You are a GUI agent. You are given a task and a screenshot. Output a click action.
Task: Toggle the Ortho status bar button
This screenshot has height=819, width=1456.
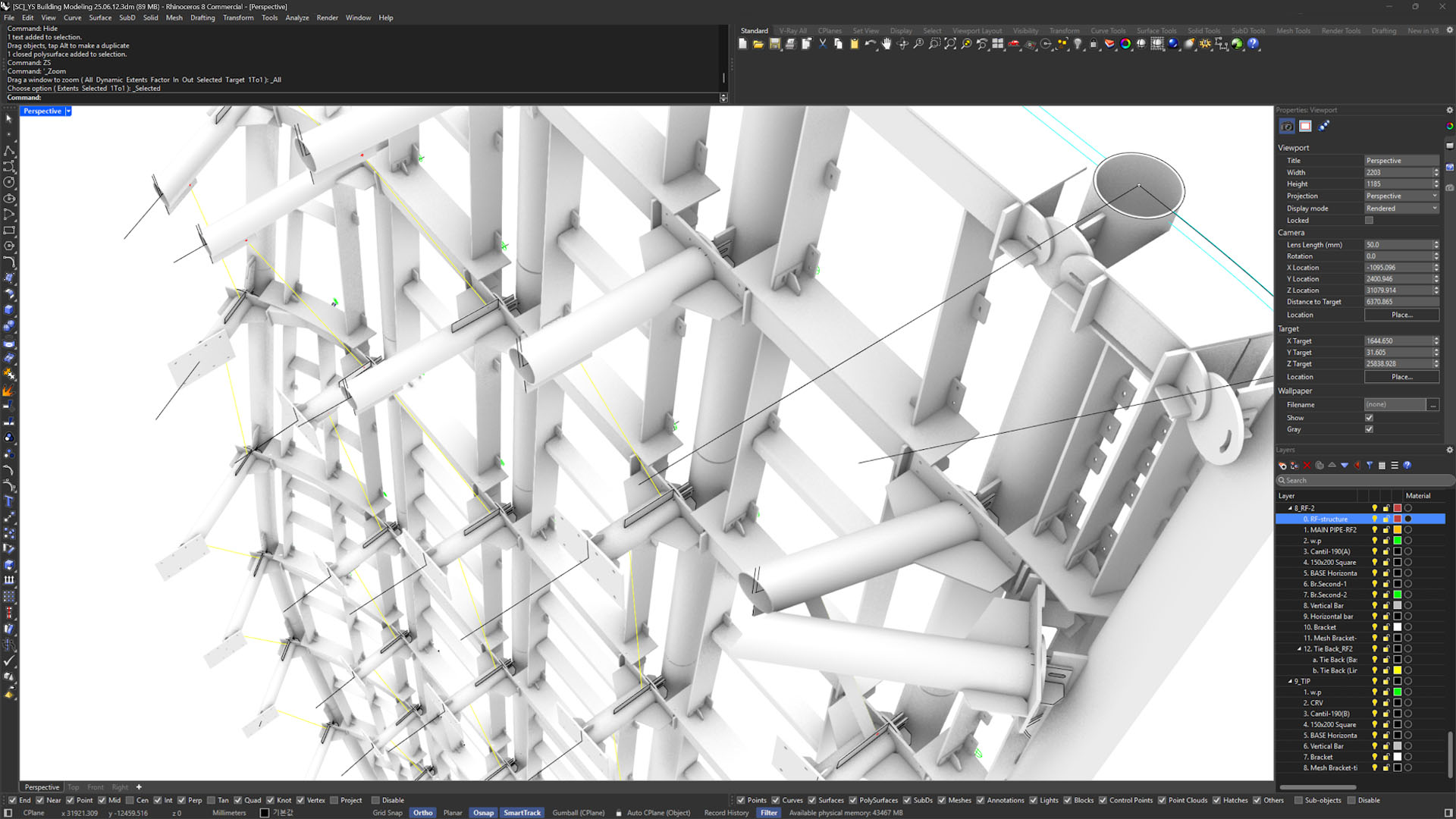[x=422, y=813]
